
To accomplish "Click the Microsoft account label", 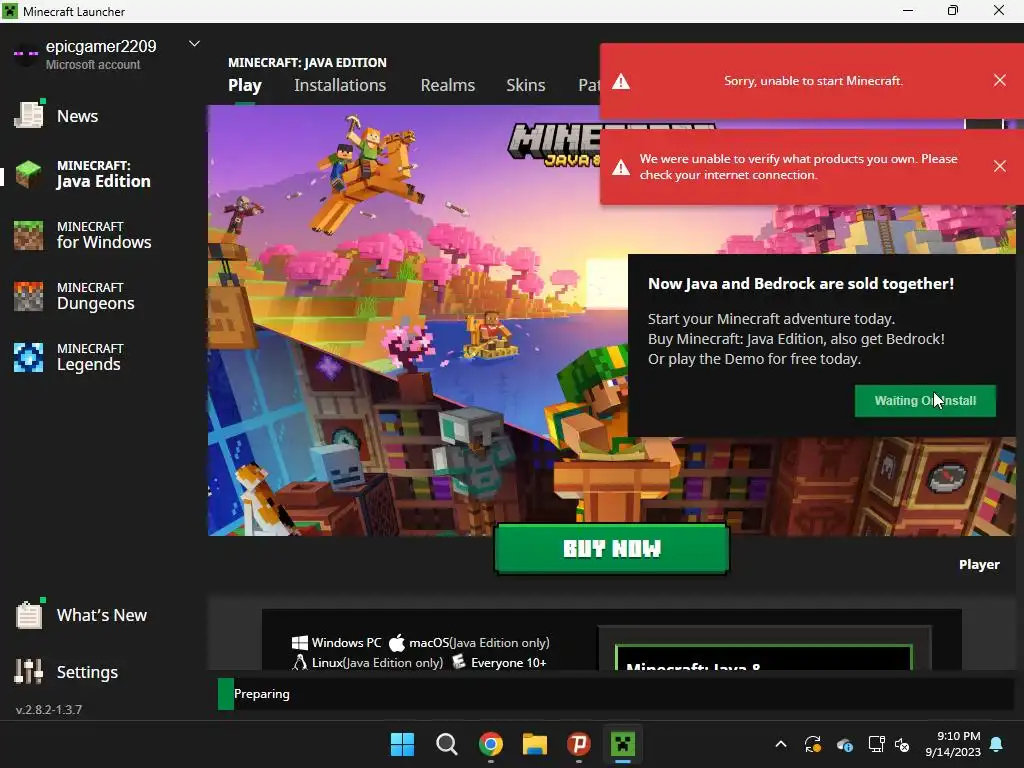I will pos(93,65).
